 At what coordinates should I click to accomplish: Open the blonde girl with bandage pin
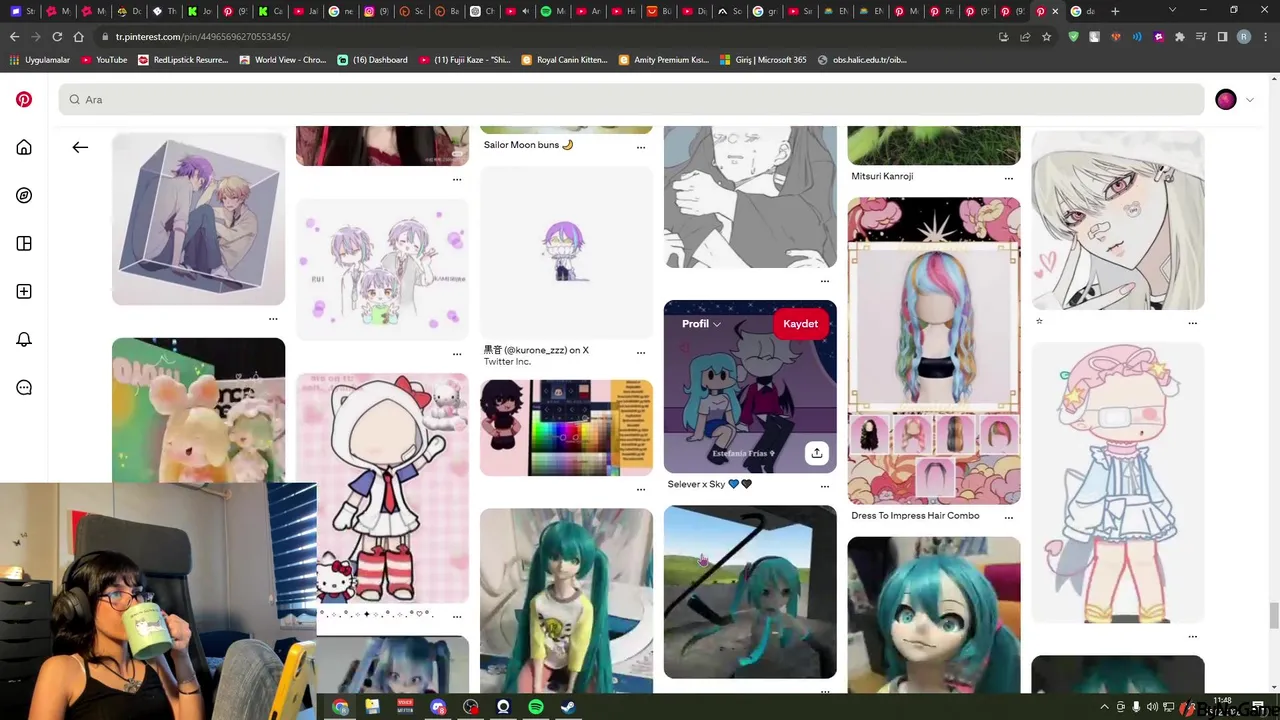click(1118, 219)
